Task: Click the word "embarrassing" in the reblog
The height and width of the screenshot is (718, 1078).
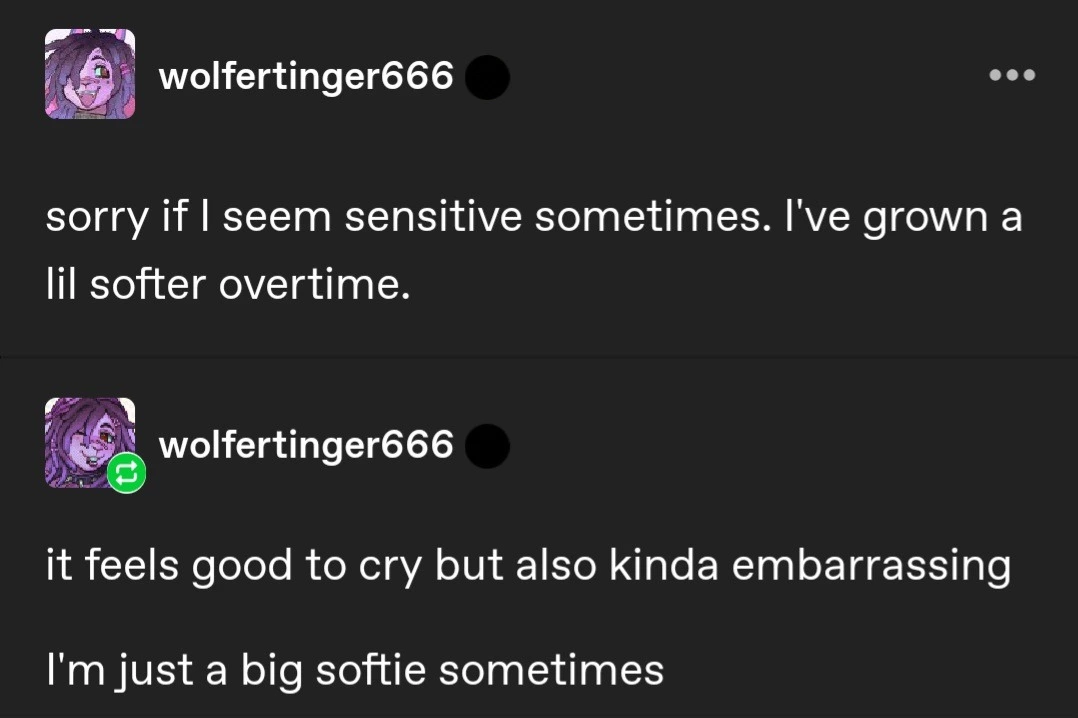Action: [x=872, y=567]
